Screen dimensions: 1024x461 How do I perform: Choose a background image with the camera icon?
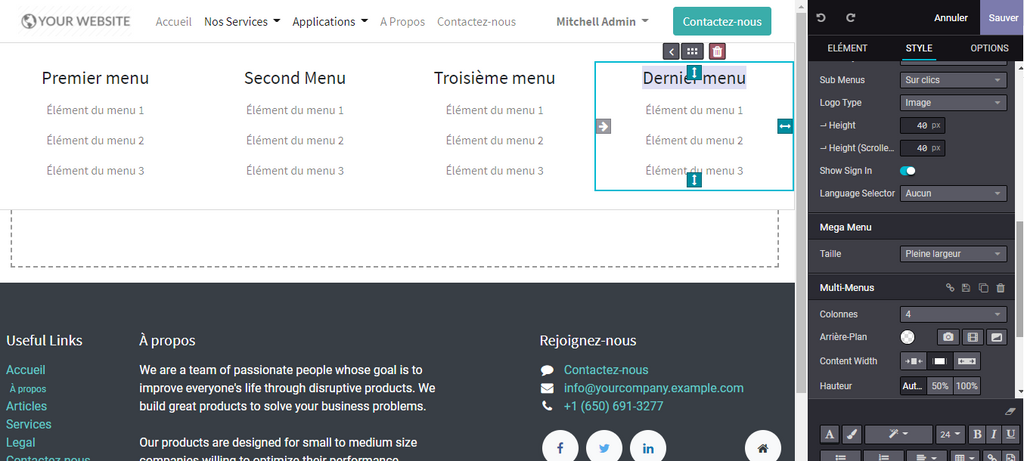tap(947, 338)
